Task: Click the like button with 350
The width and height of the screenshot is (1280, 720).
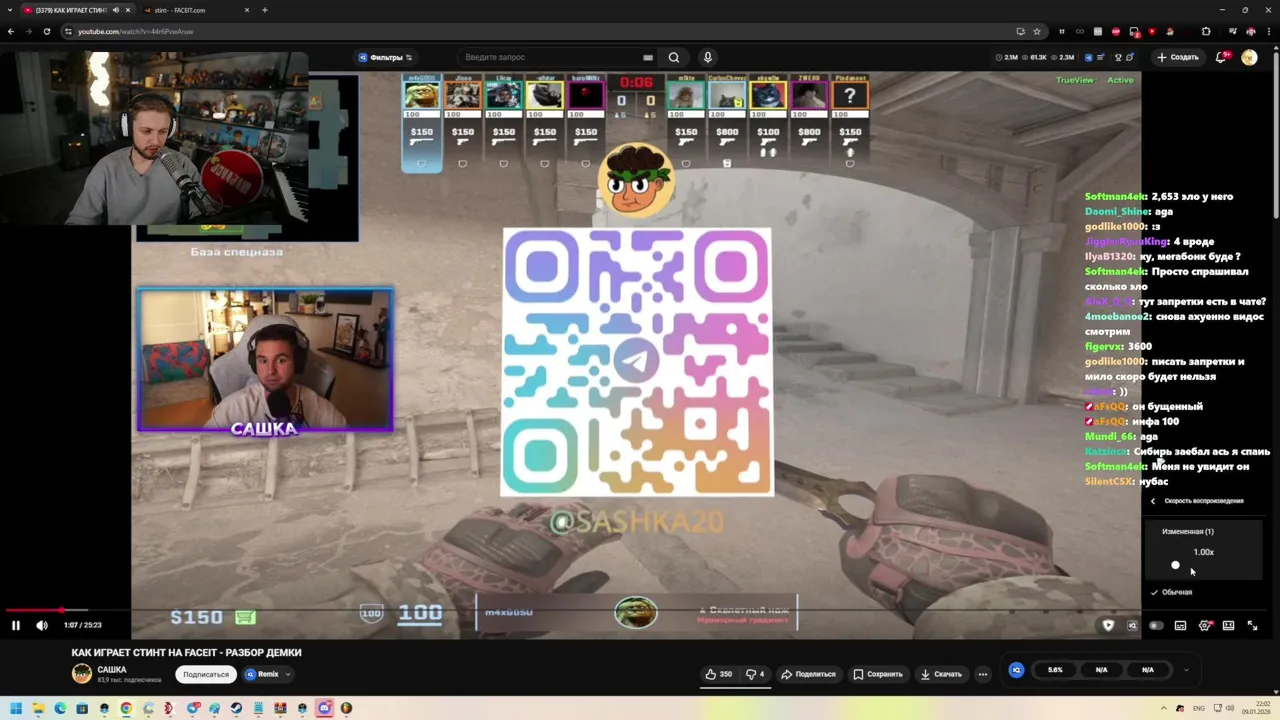Action: (719, 674)
